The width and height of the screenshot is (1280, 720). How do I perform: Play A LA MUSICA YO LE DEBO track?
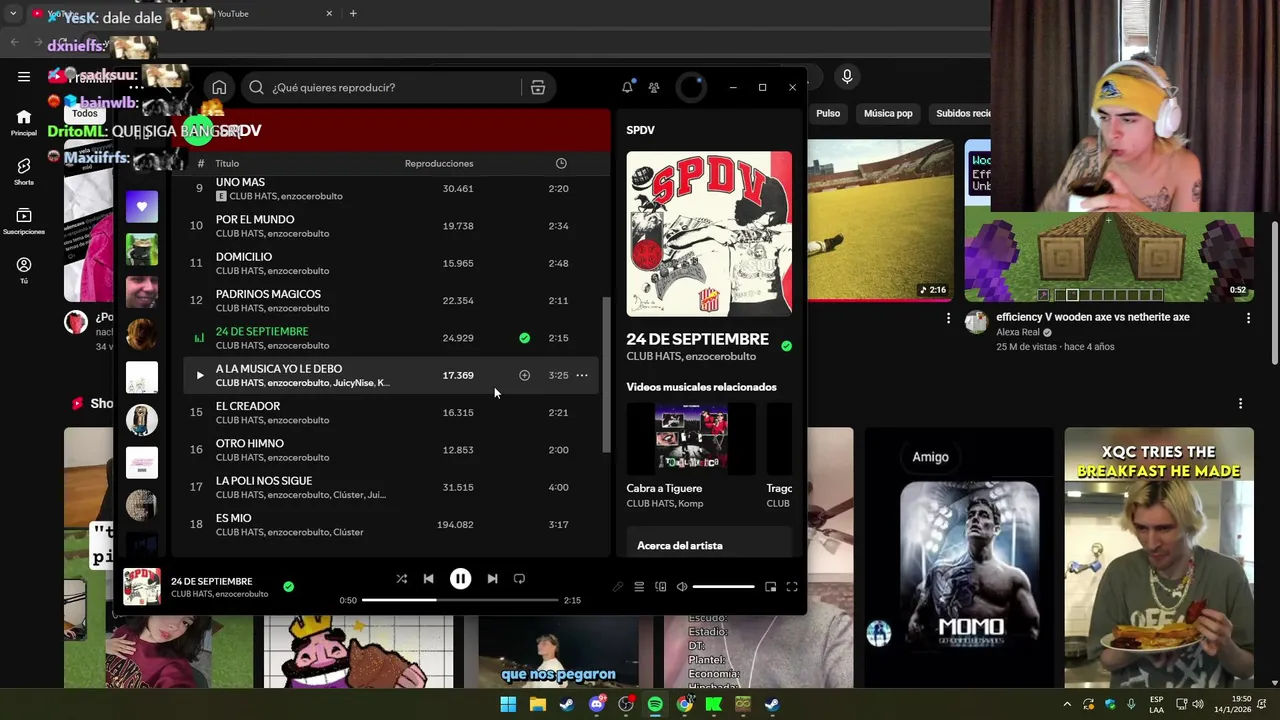tap(199, 375)
